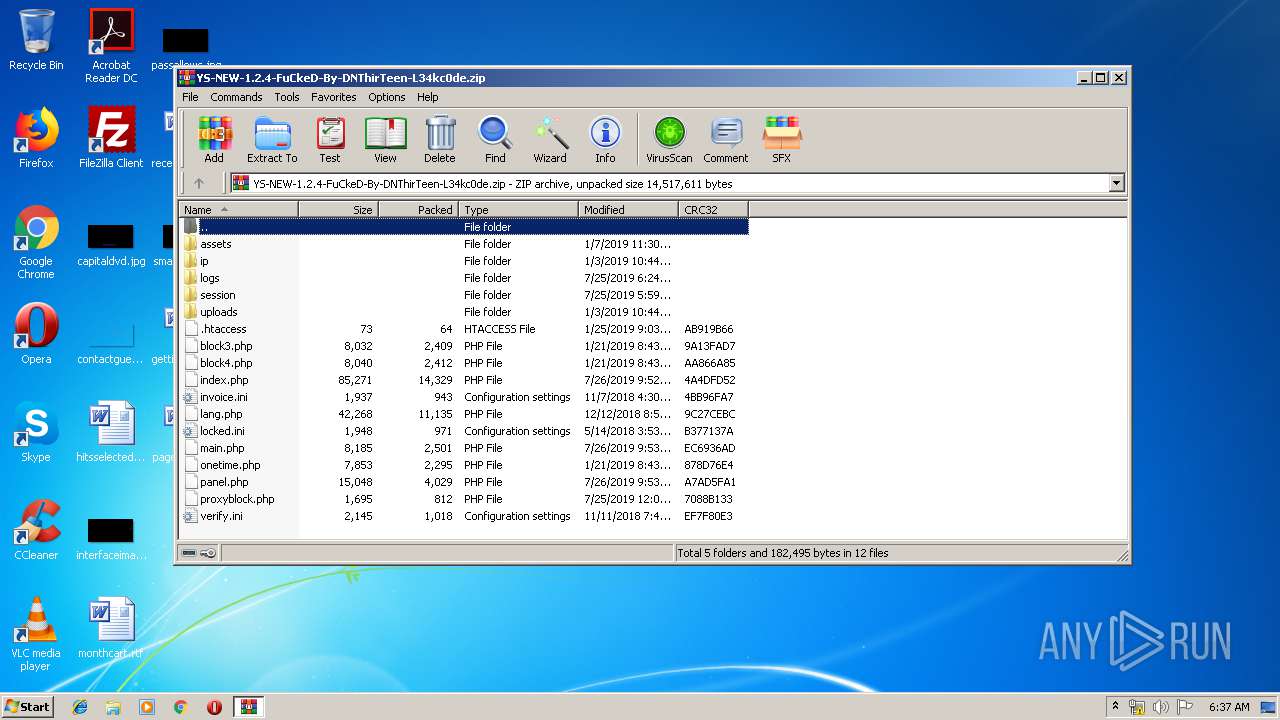Select the assets folder
The width and height of the screenshot is (1280, 720).
(464, 244)
